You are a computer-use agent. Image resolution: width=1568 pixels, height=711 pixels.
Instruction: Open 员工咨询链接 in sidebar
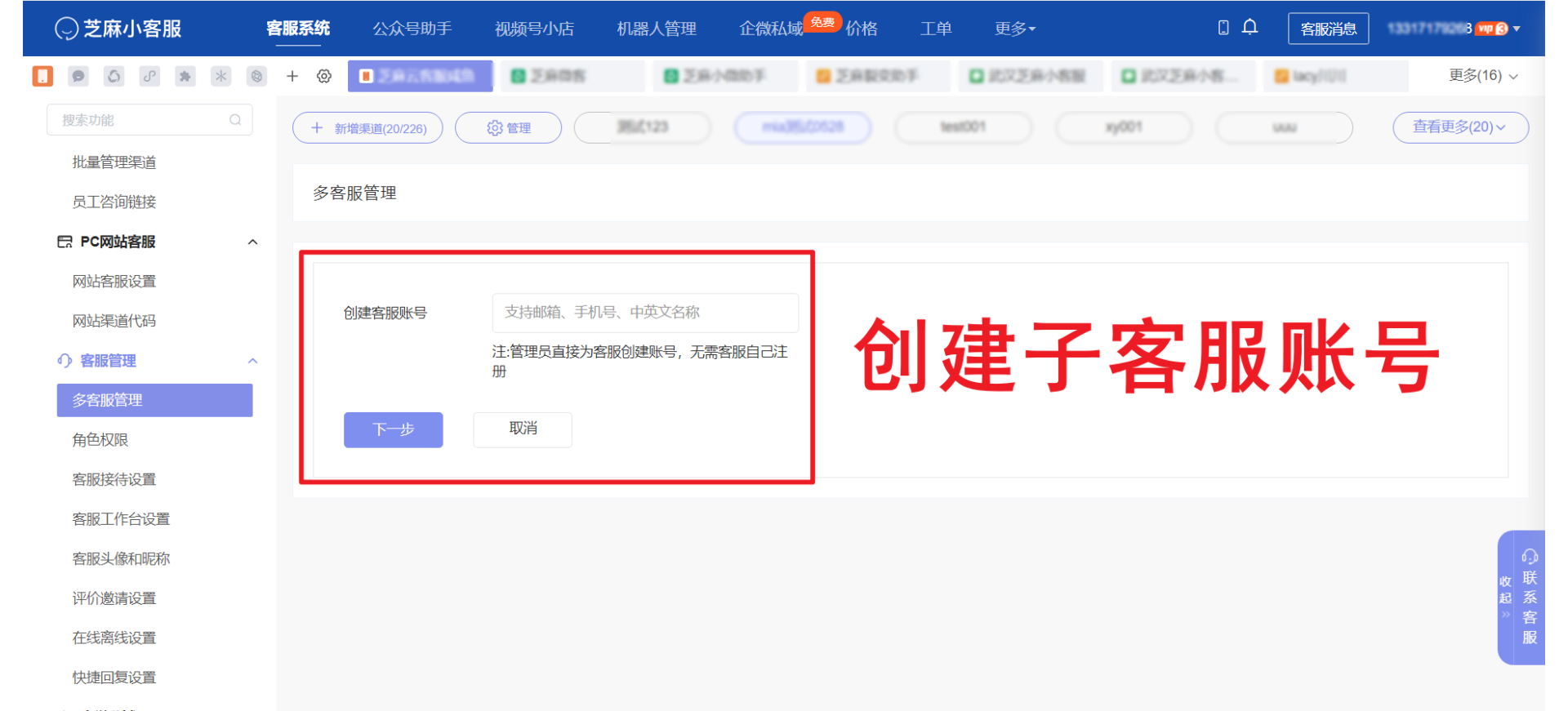pyautogui.click(x=114, y=202)
